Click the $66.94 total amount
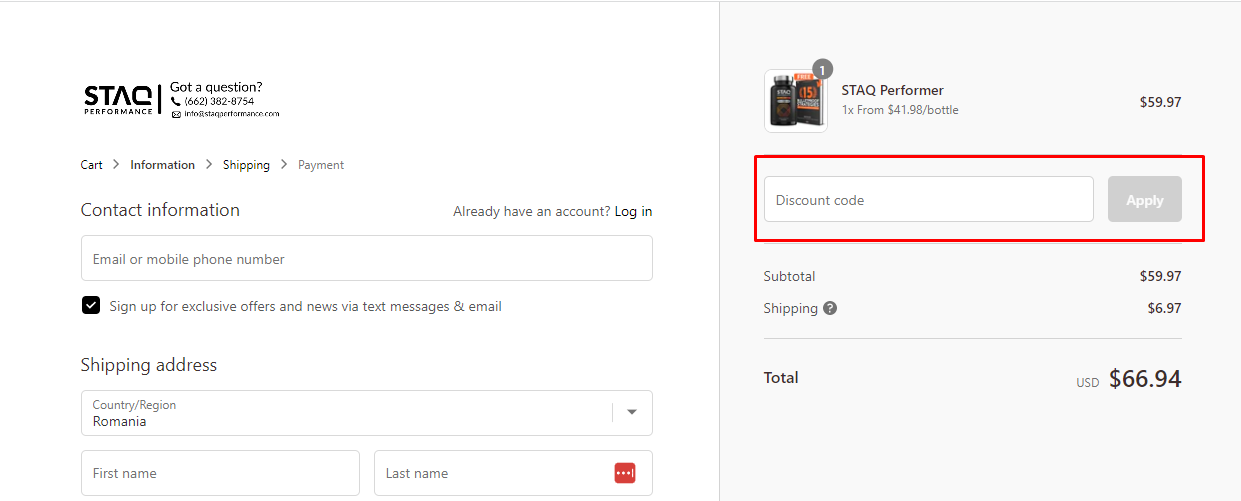 click(x=1145, y=379)
